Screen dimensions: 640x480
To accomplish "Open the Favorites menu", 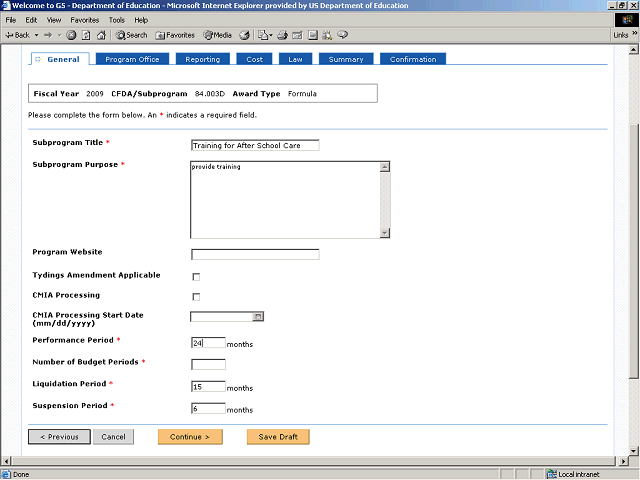I will point(84,20).
